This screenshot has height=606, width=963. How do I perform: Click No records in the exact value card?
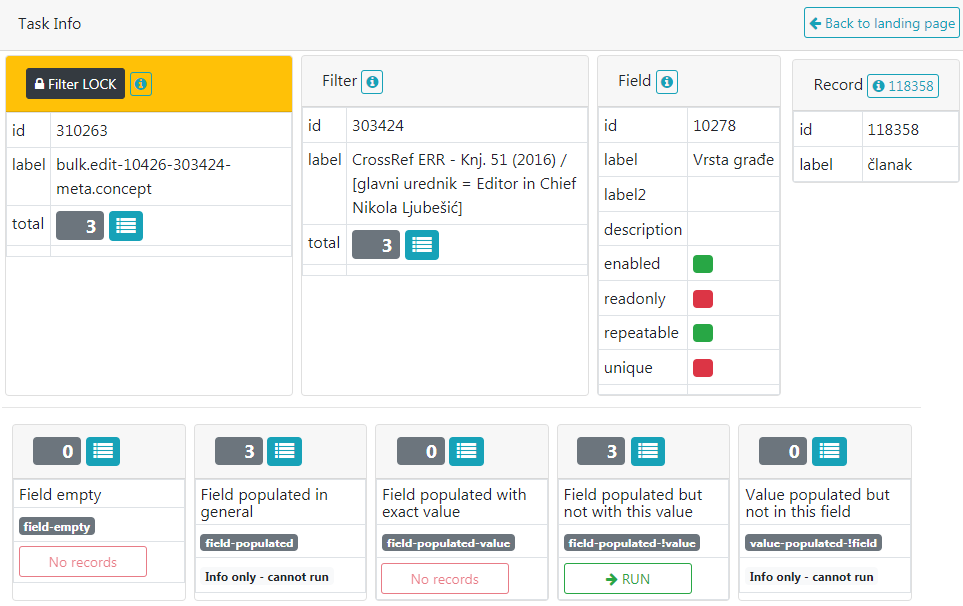click(x=444, y=578)
